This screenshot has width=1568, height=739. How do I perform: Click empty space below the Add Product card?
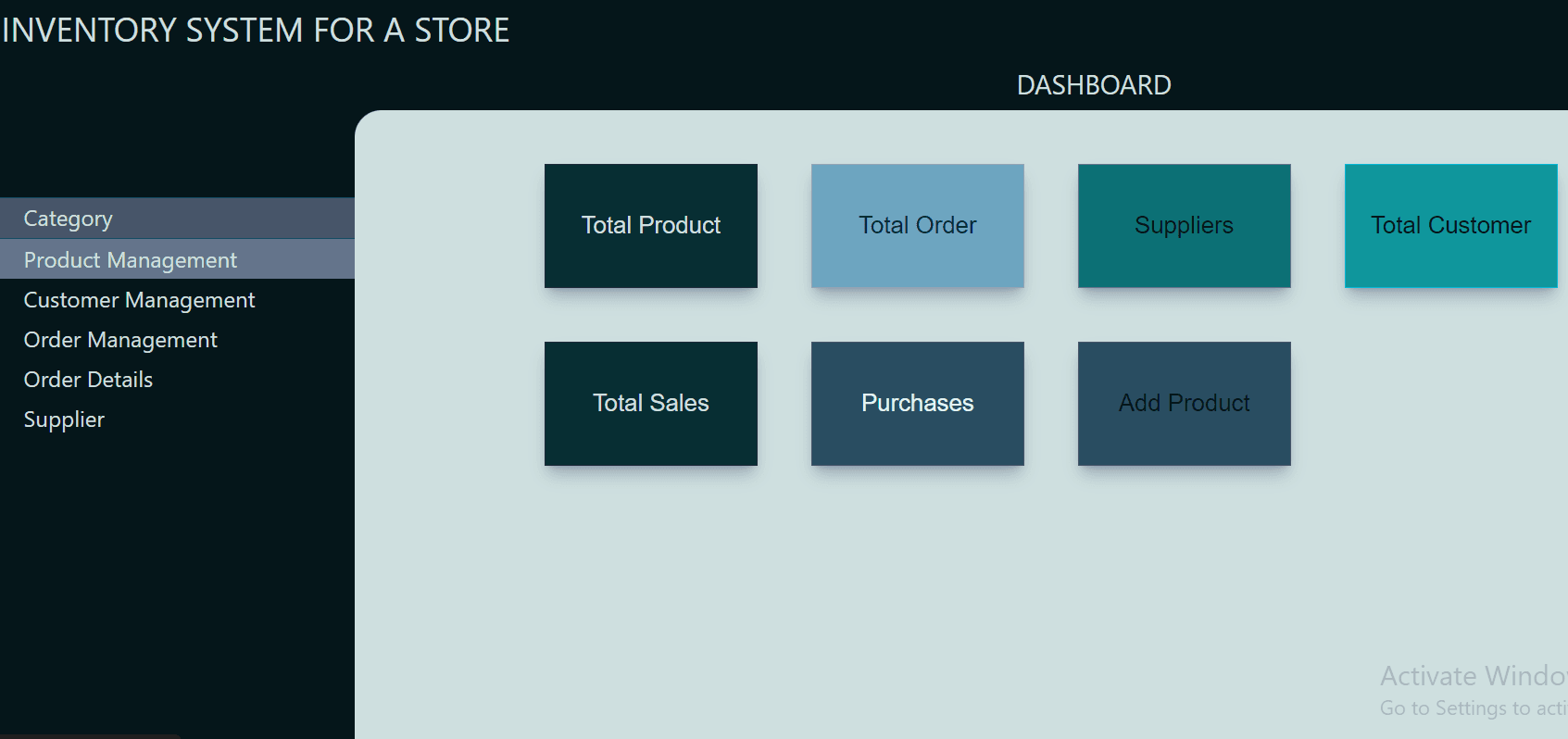(x=1184, y=574)
